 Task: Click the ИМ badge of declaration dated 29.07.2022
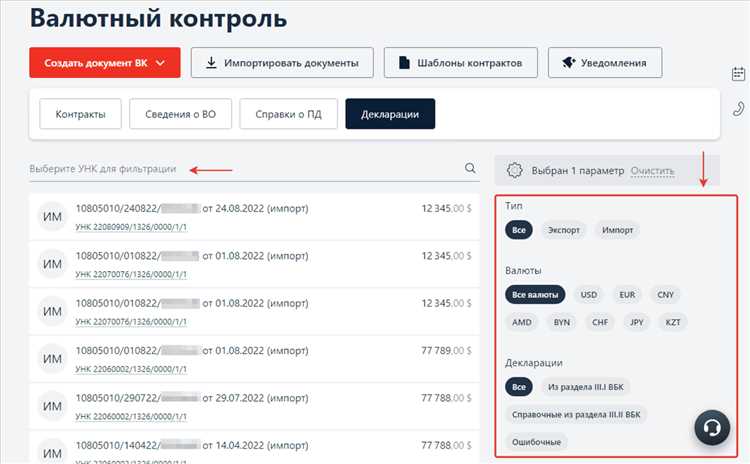tap(52, 406)
